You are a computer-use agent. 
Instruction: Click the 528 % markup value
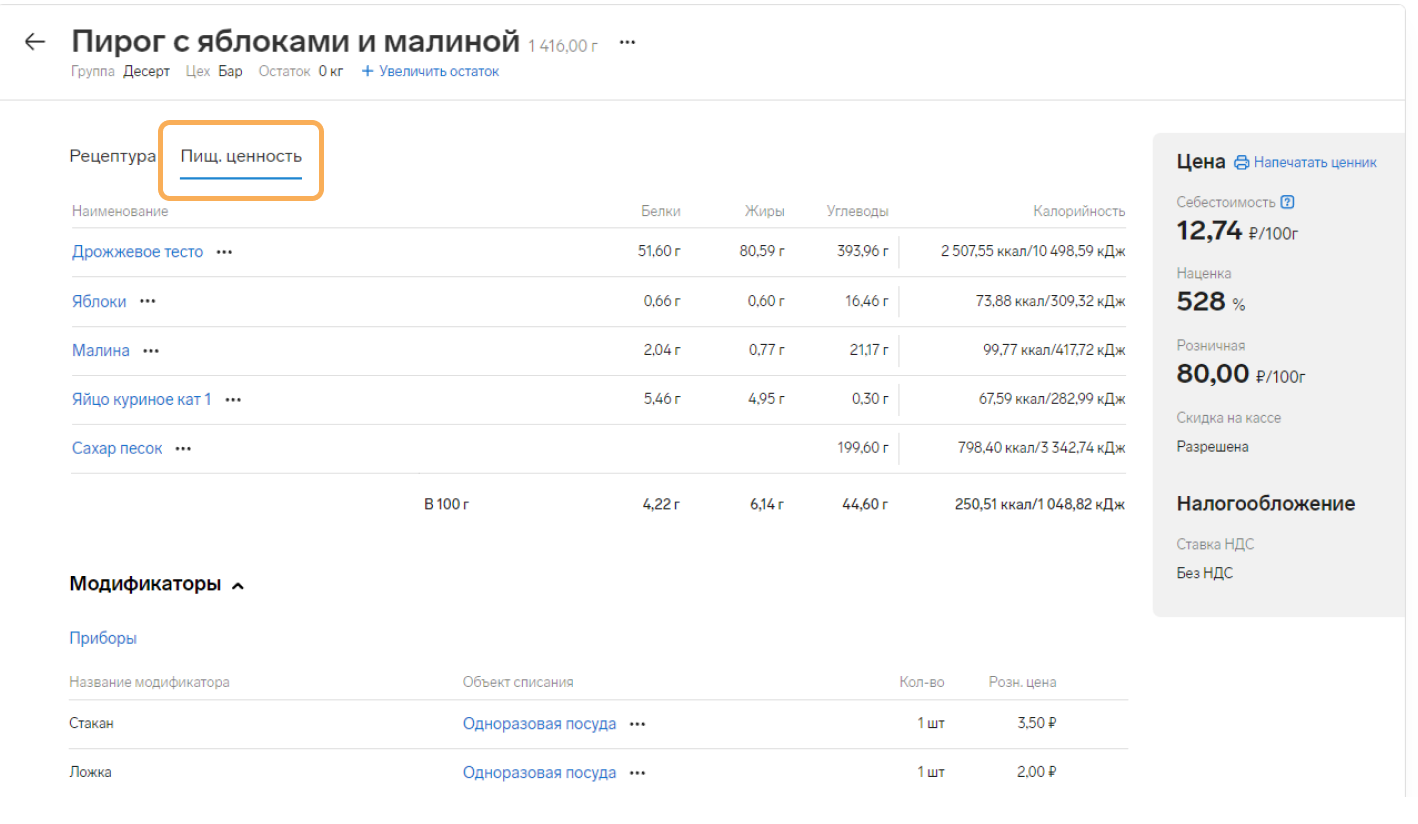pos(1211,301)
